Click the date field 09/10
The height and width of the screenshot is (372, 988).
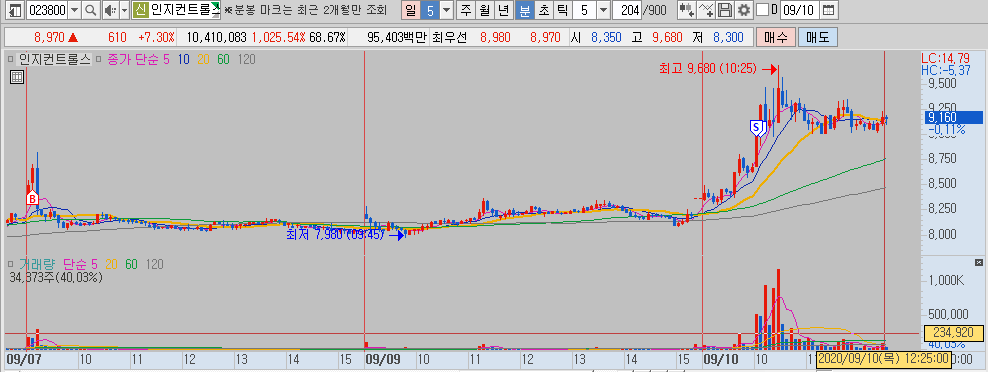(800, 10)
